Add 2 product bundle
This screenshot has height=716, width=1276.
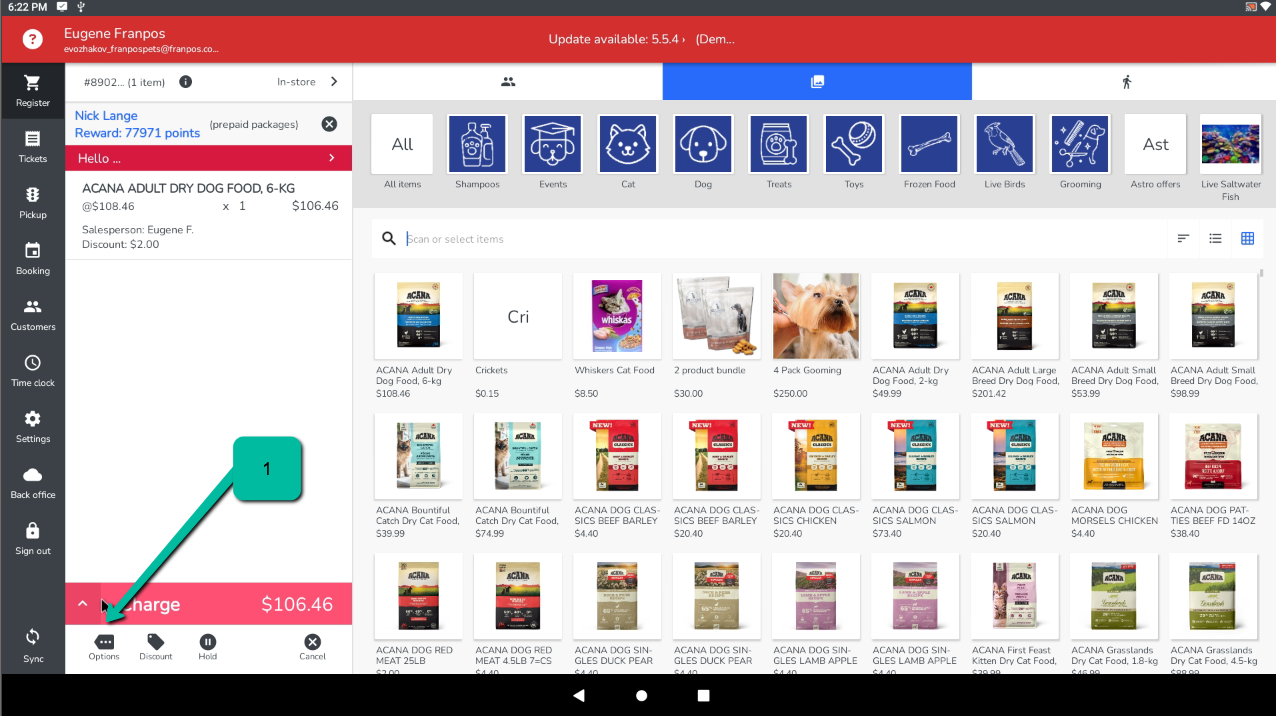(716, 336)
